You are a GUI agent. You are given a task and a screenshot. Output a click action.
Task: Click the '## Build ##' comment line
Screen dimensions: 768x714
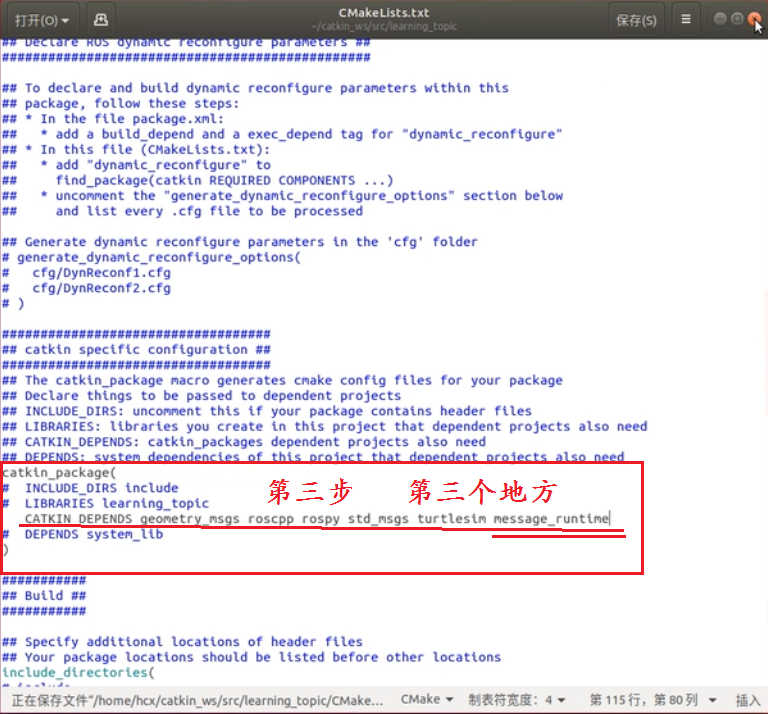44,596
